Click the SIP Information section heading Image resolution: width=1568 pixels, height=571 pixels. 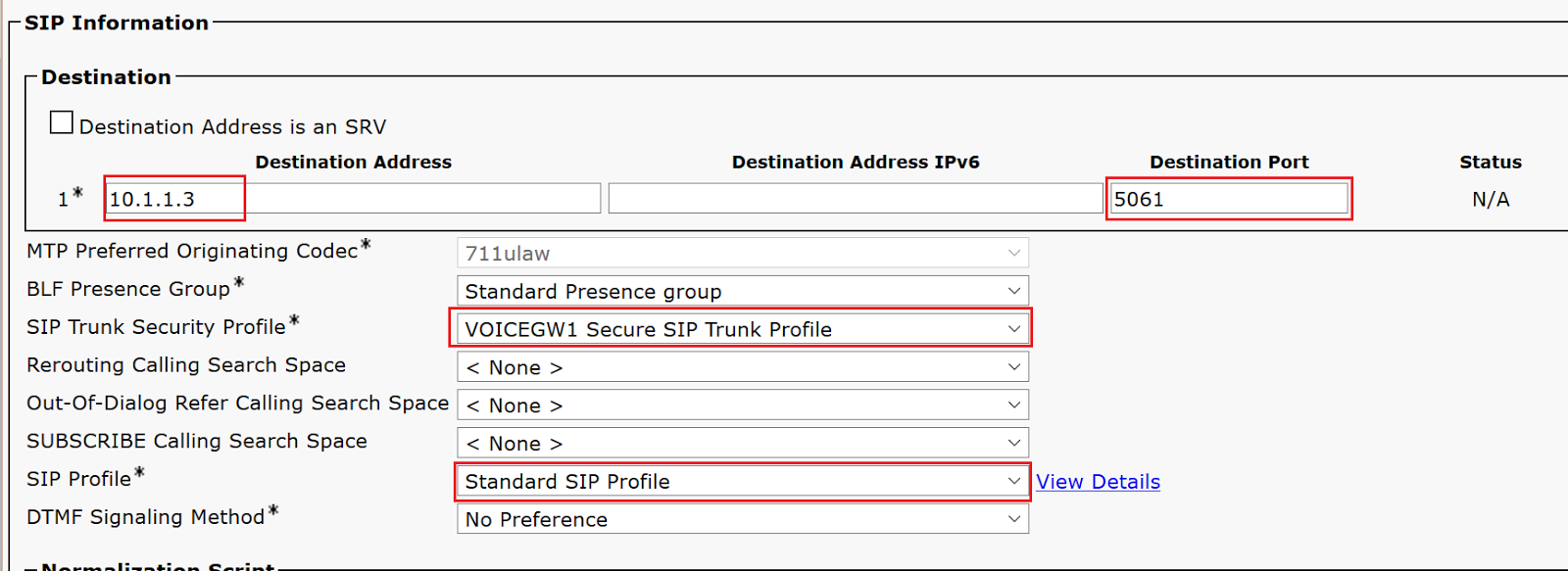pos(117,23)
